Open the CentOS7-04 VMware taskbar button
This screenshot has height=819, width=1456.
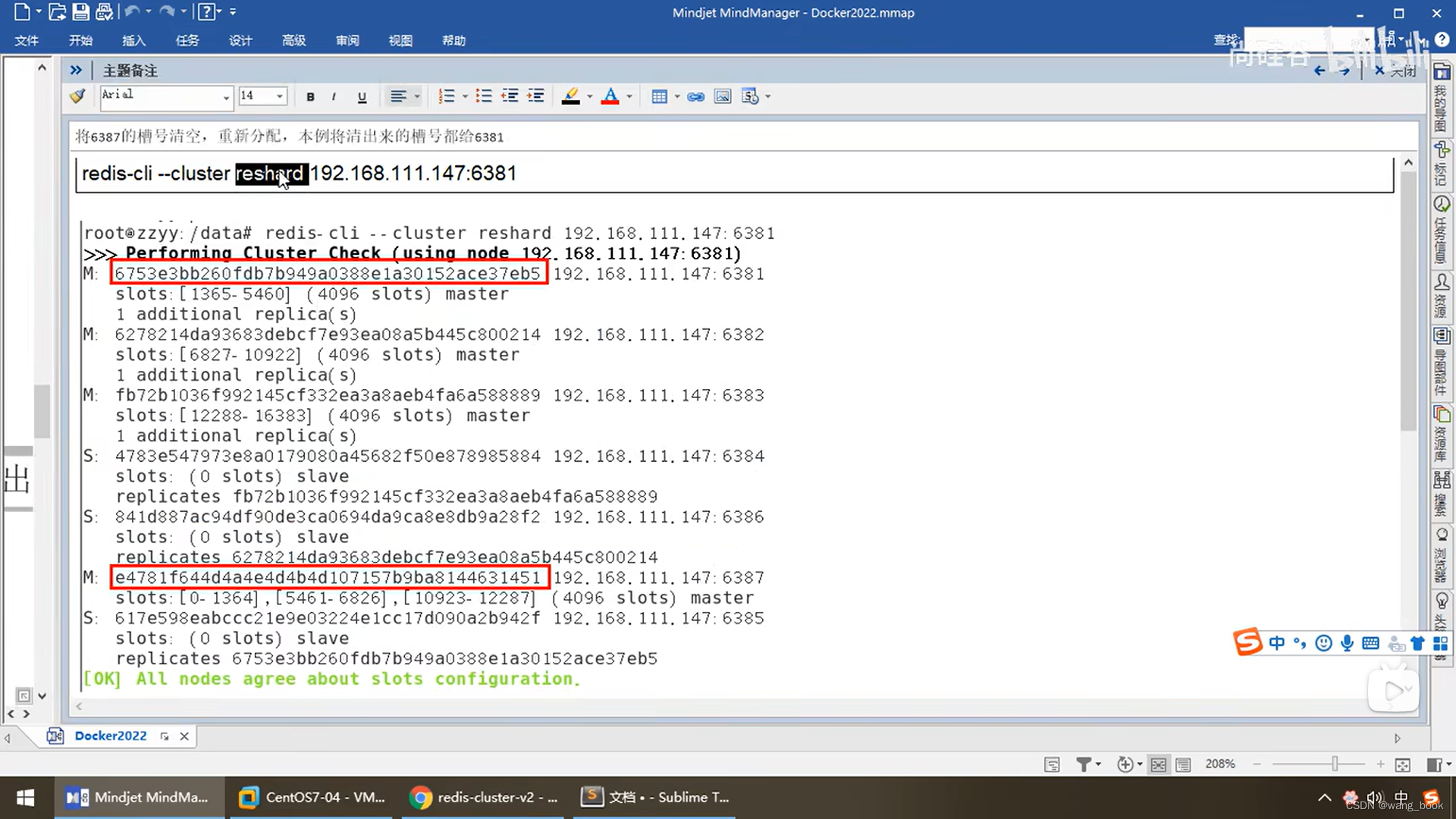point(312,797)
